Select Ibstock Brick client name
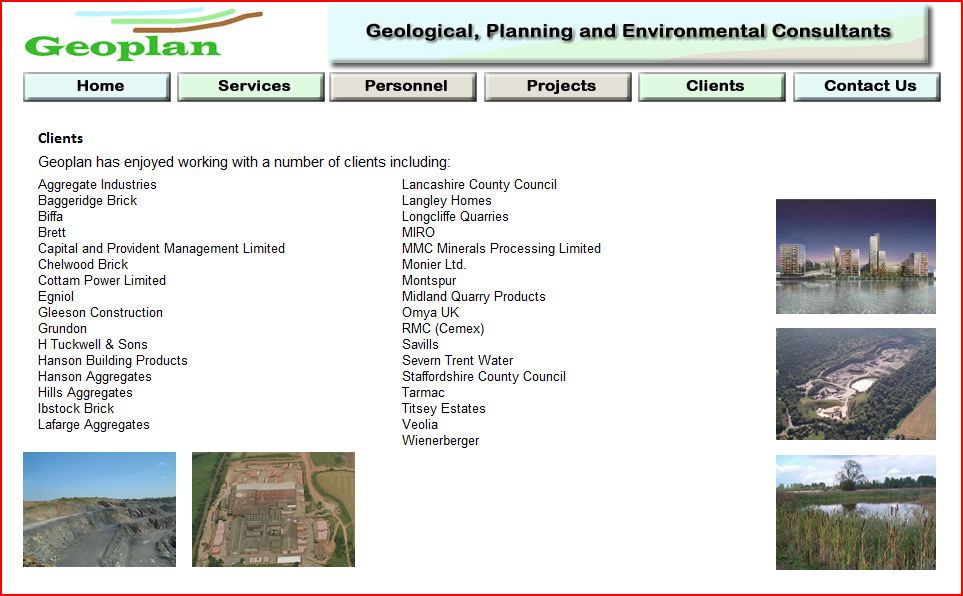The height and width of the screenshot is (596, 963). (76, 409)
